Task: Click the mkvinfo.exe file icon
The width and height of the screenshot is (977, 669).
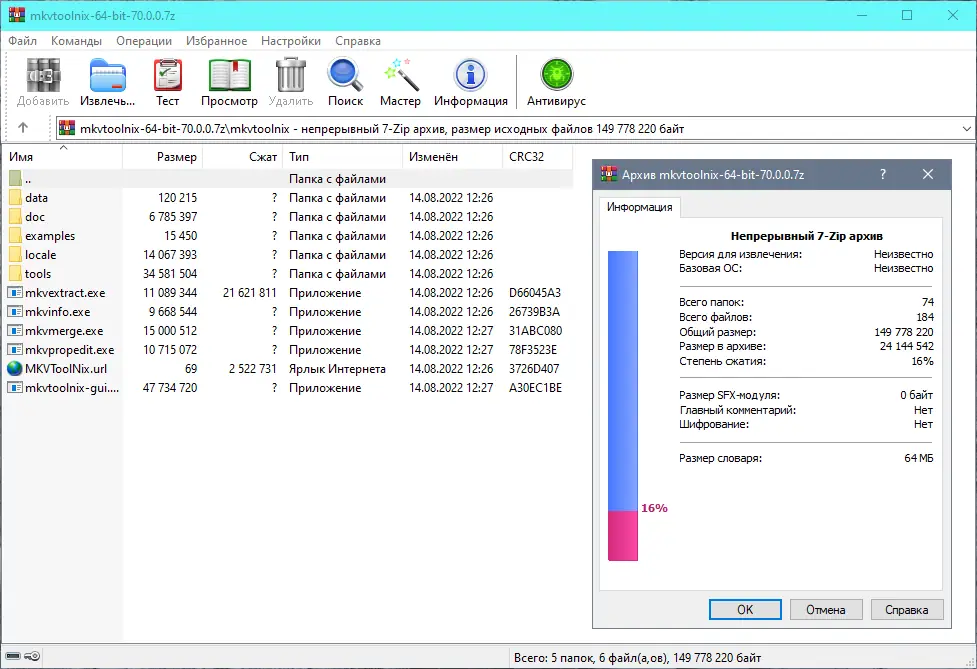Action: tap(15, 312)
